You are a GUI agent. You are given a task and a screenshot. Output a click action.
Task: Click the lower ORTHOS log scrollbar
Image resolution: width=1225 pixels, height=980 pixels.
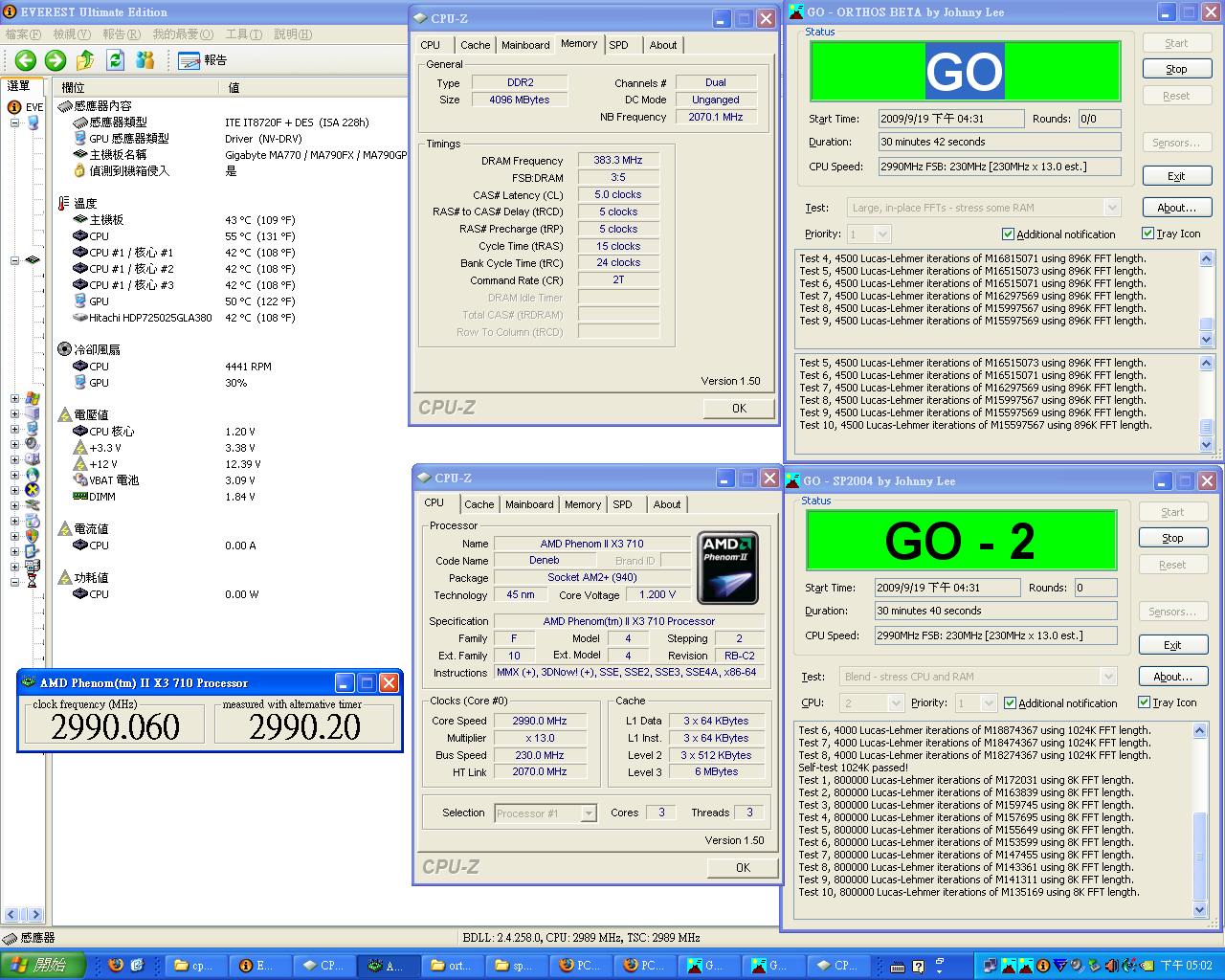(x=1206, y=403)
